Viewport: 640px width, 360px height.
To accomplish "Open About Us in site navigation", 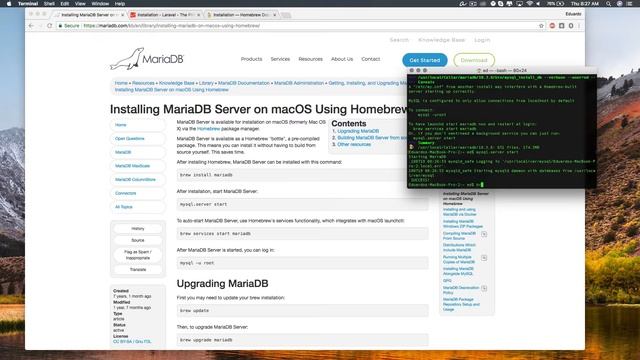I will click(x=342, y=59).
